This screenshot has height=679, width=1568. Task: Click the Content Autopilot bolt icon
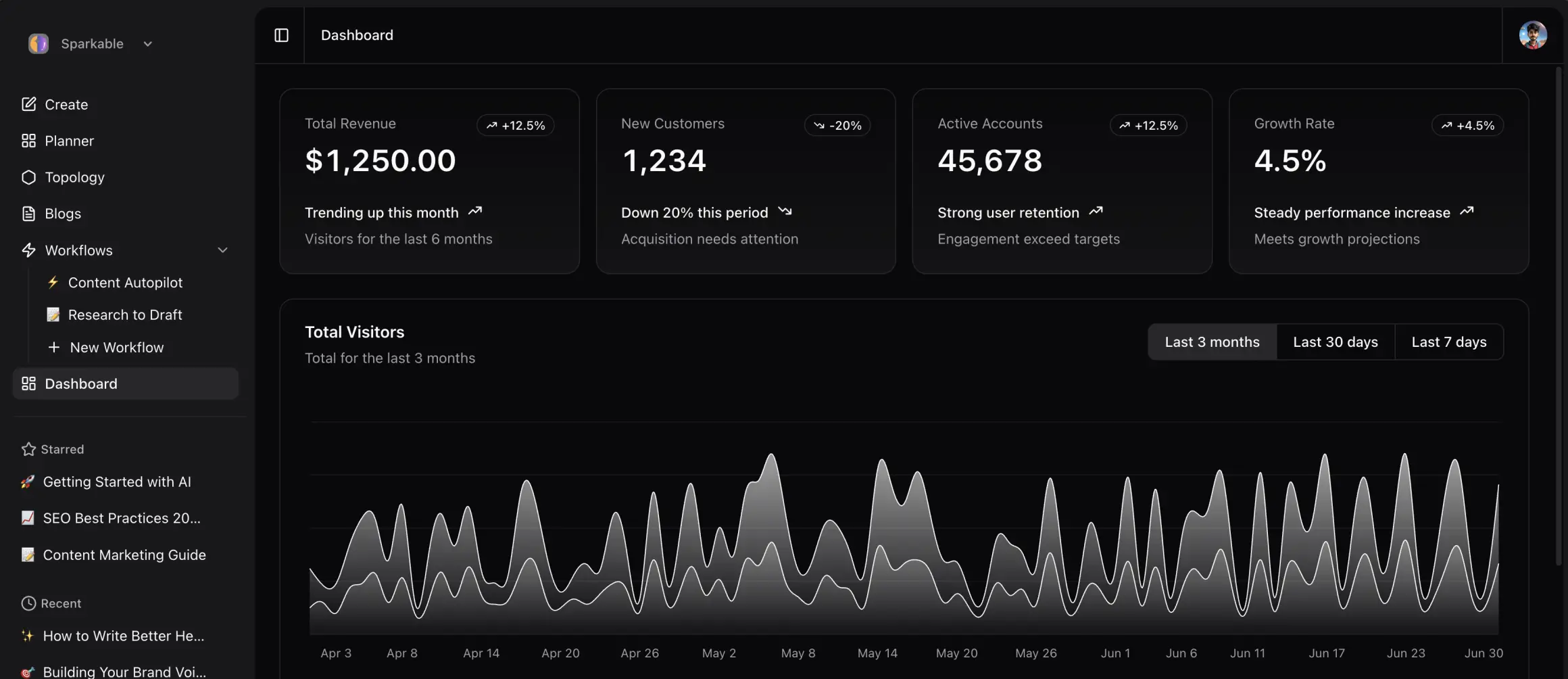click(x=53, y=283)
